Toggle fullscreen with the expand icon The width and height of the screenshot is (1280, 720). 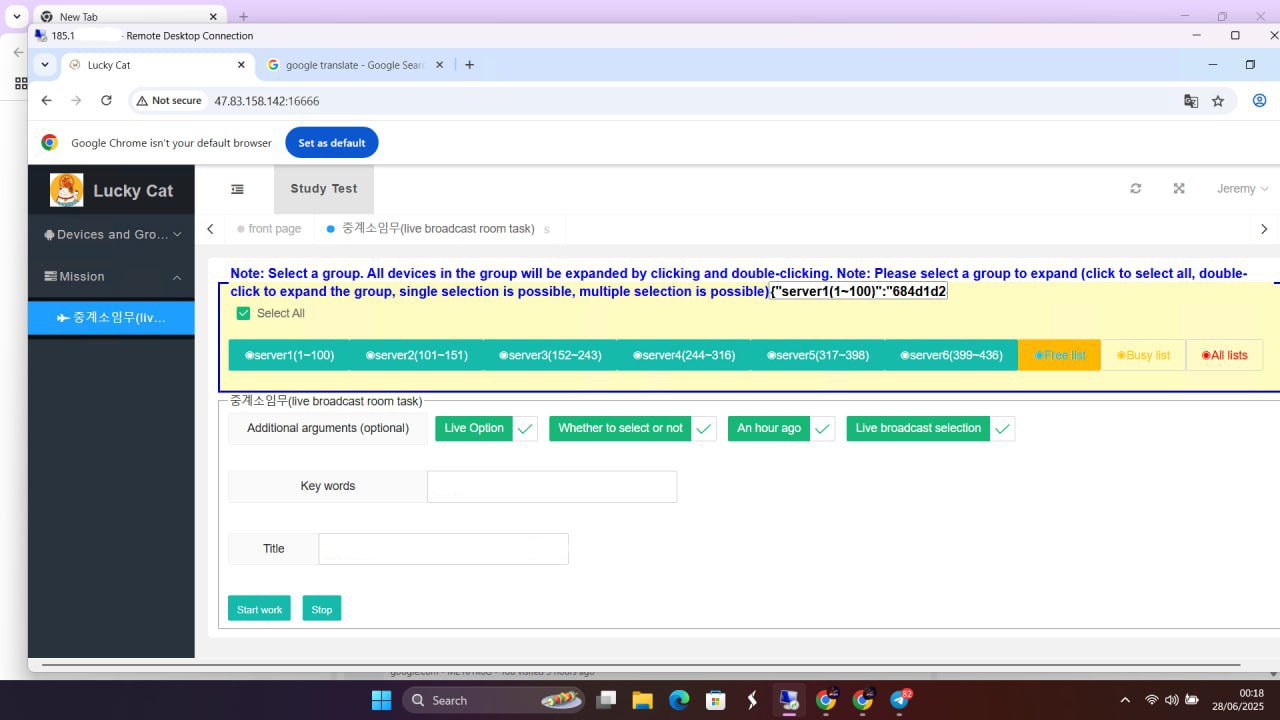[1179, 189]
